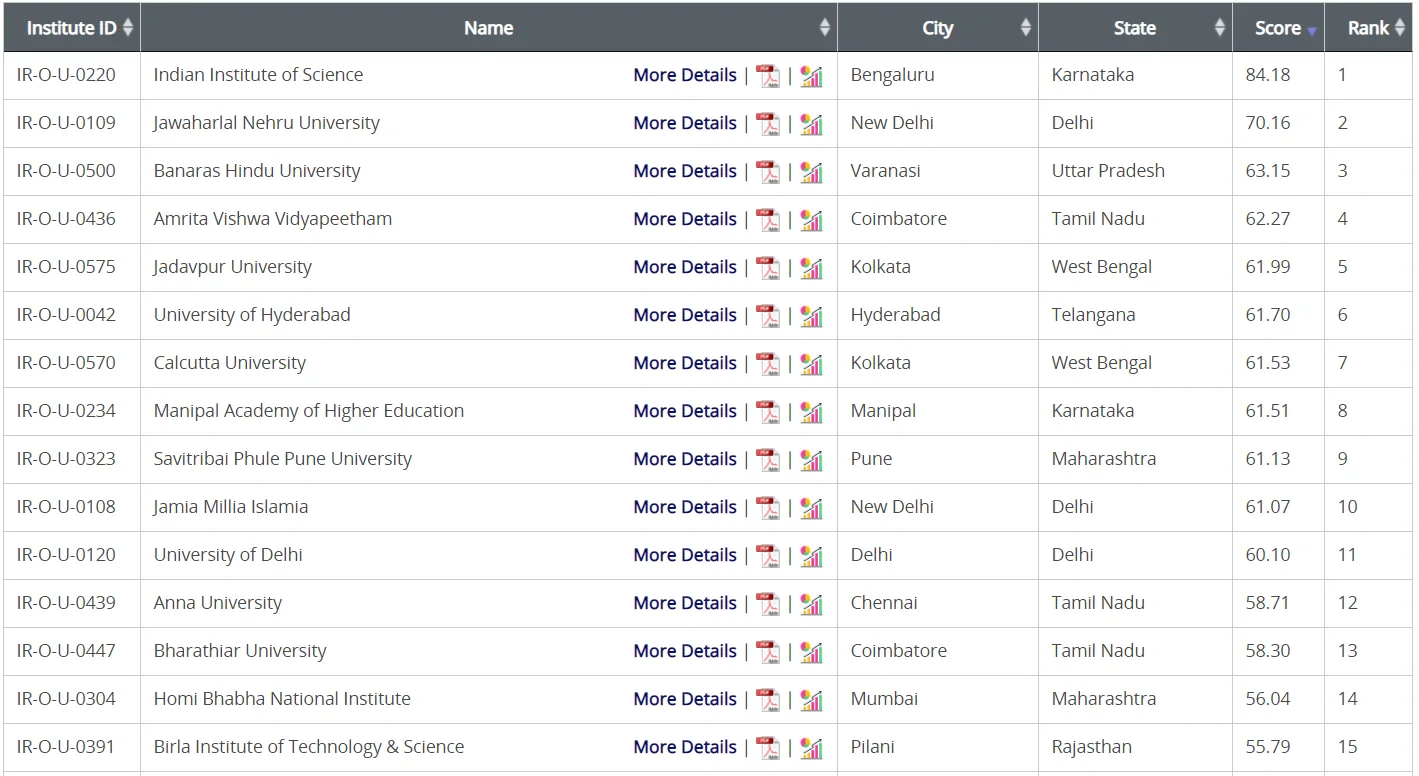Sort table by Name column header
1419x776 pixels.
pyautogui.click(x=489, y=28)
